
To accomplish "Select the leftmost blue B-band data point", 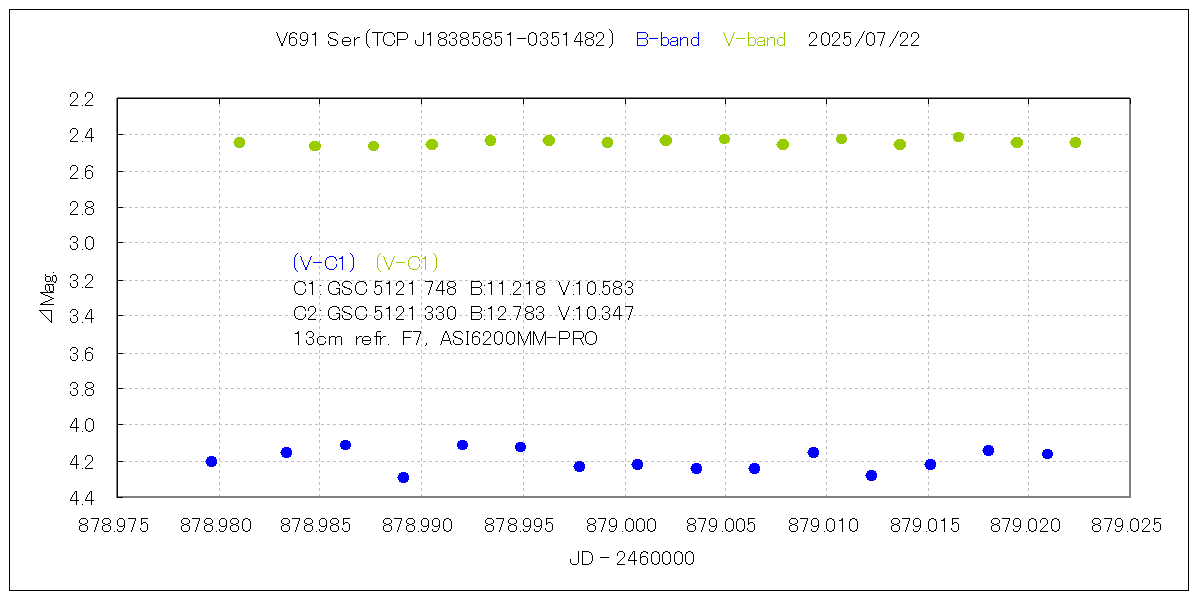I will coord(211,461).
